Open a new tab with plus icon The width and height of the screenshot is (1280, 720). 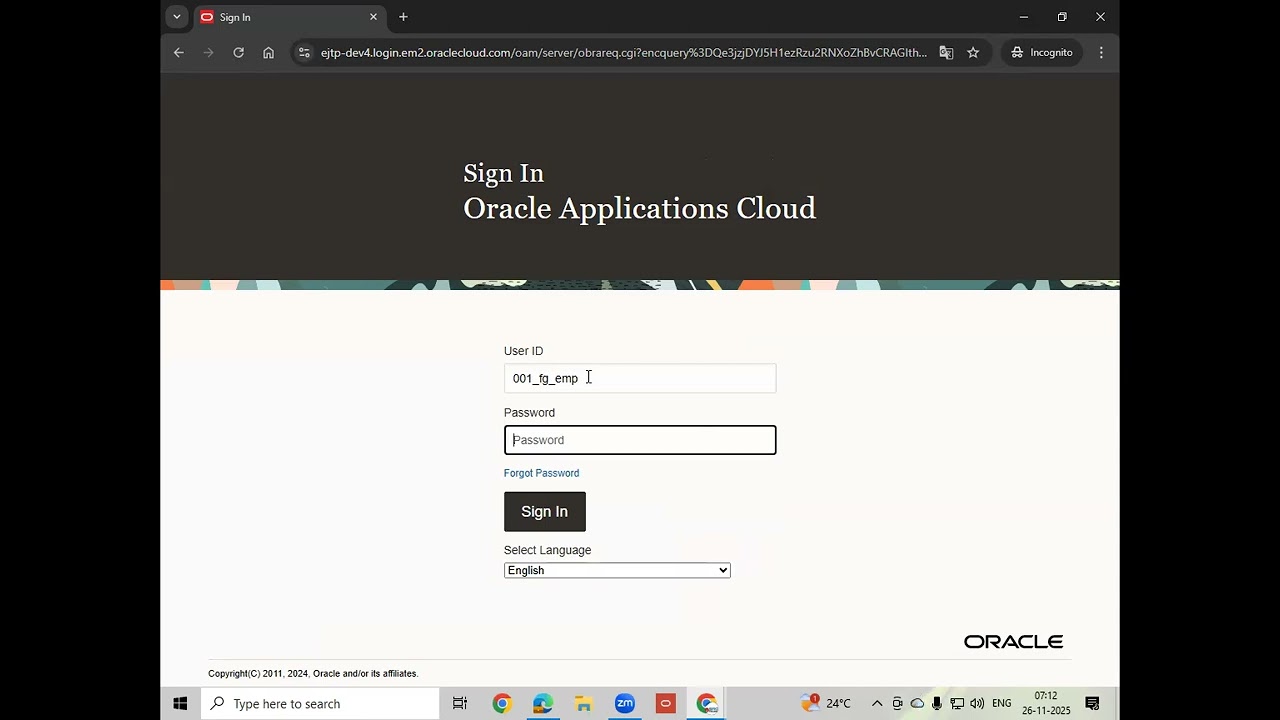point(403,17)
